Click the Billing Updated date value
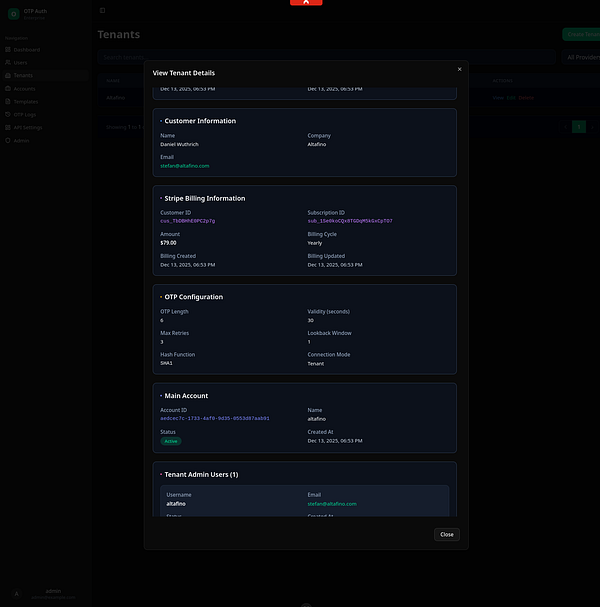600x607 pixels. 335,265
